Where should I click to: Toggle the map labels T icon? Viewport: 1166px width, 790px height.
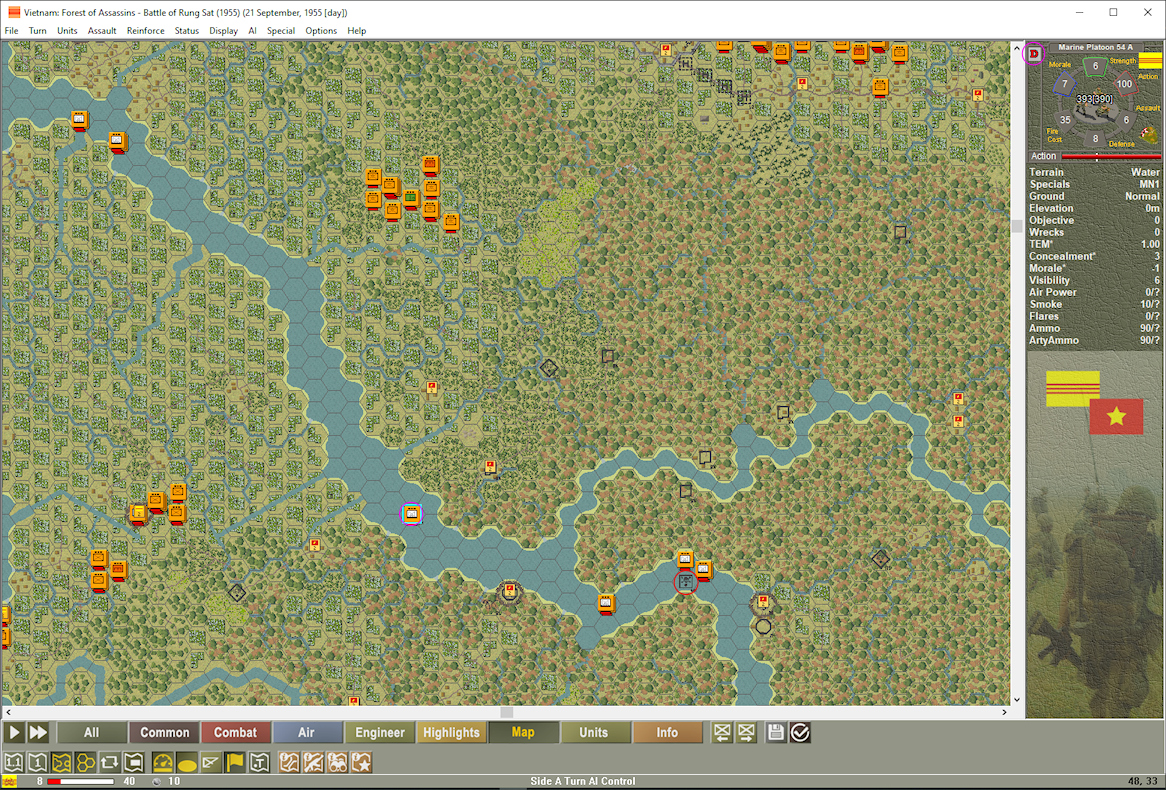259,762
